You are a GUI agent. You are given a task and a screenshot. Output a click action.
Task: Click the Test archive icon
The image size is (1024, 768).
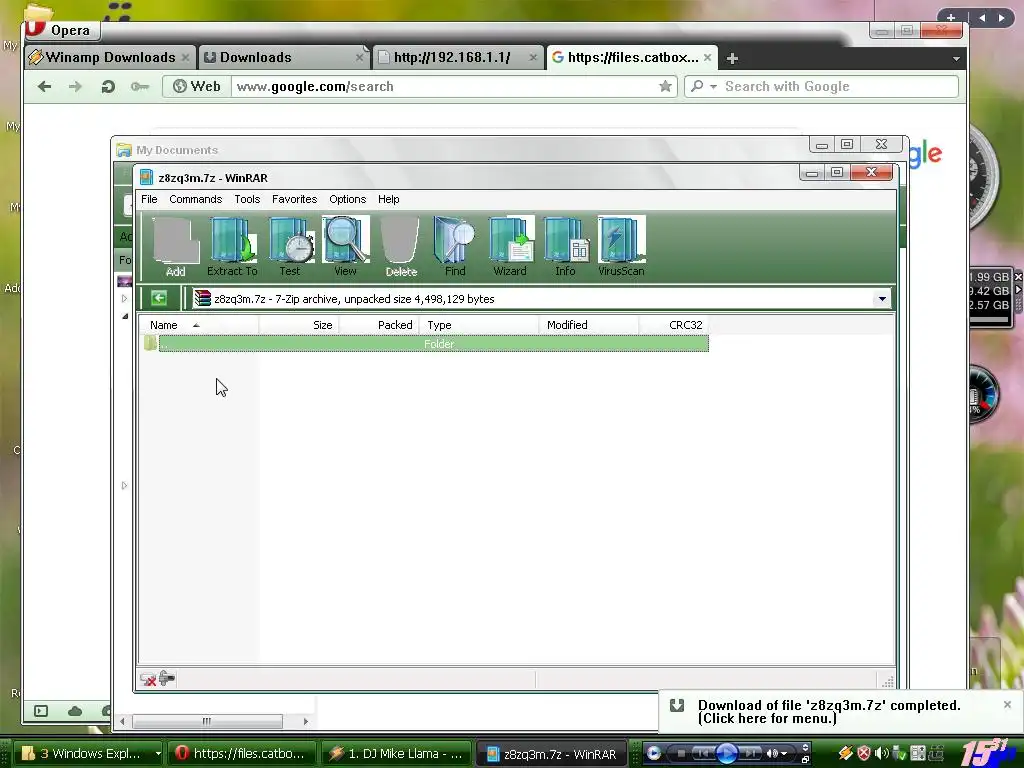[x=290, y=247]
